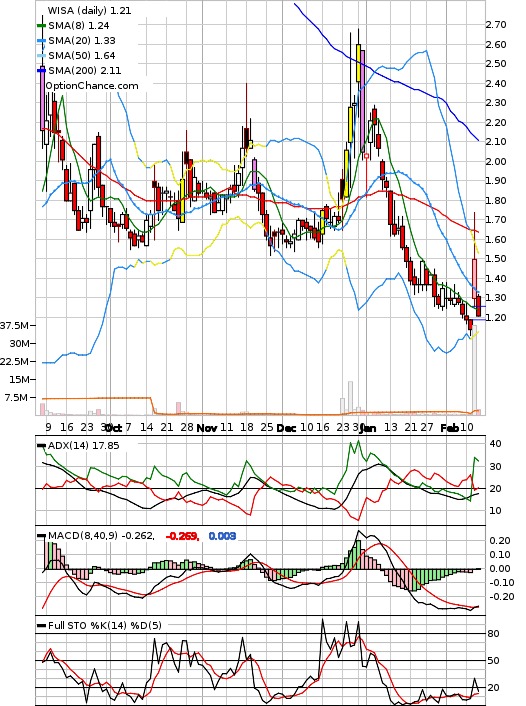Click the SMA(200) dark blue legend marker

41,71
